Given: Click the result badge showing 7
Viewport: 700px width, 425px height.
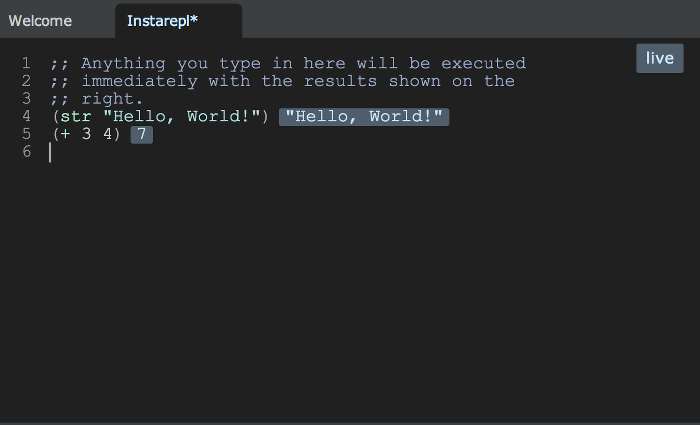Looking at the screenshot, I should click(142, 135).
